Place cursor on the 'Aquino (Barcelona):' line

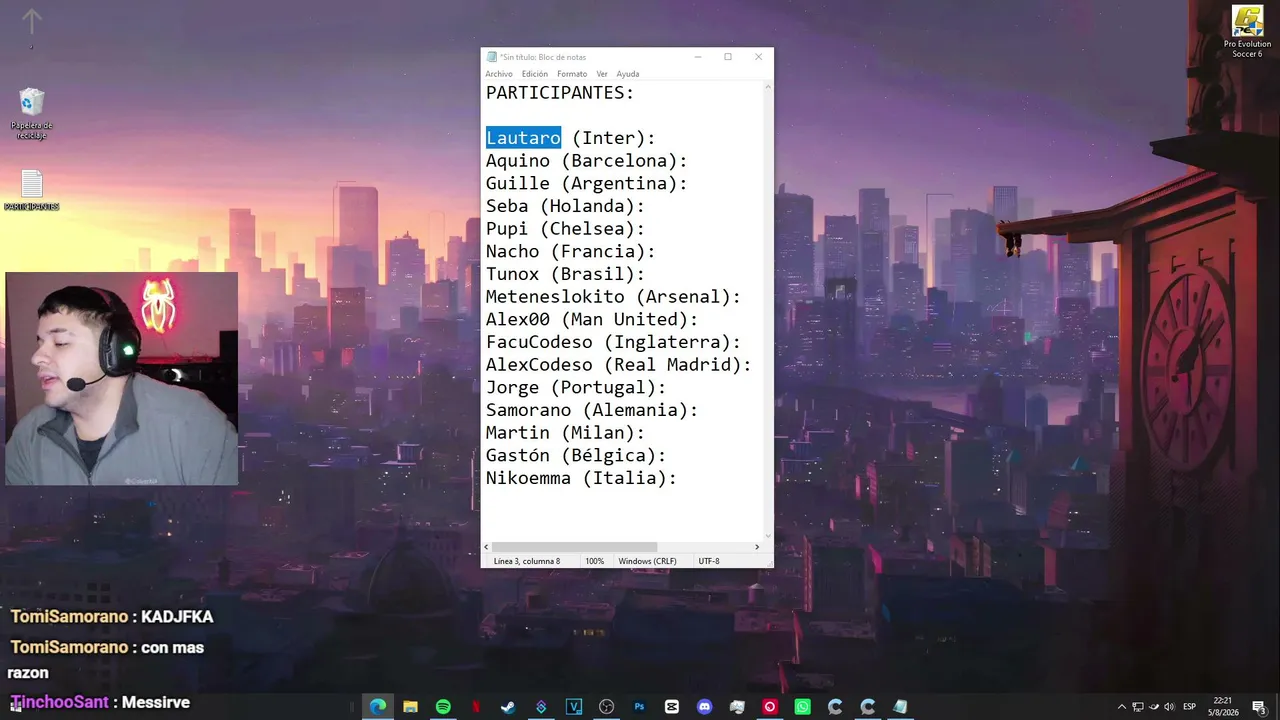(587, 161)
